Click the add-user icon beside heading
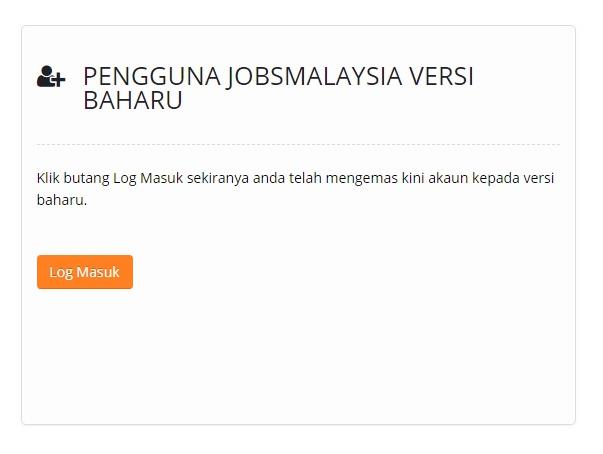 (51, 76)
